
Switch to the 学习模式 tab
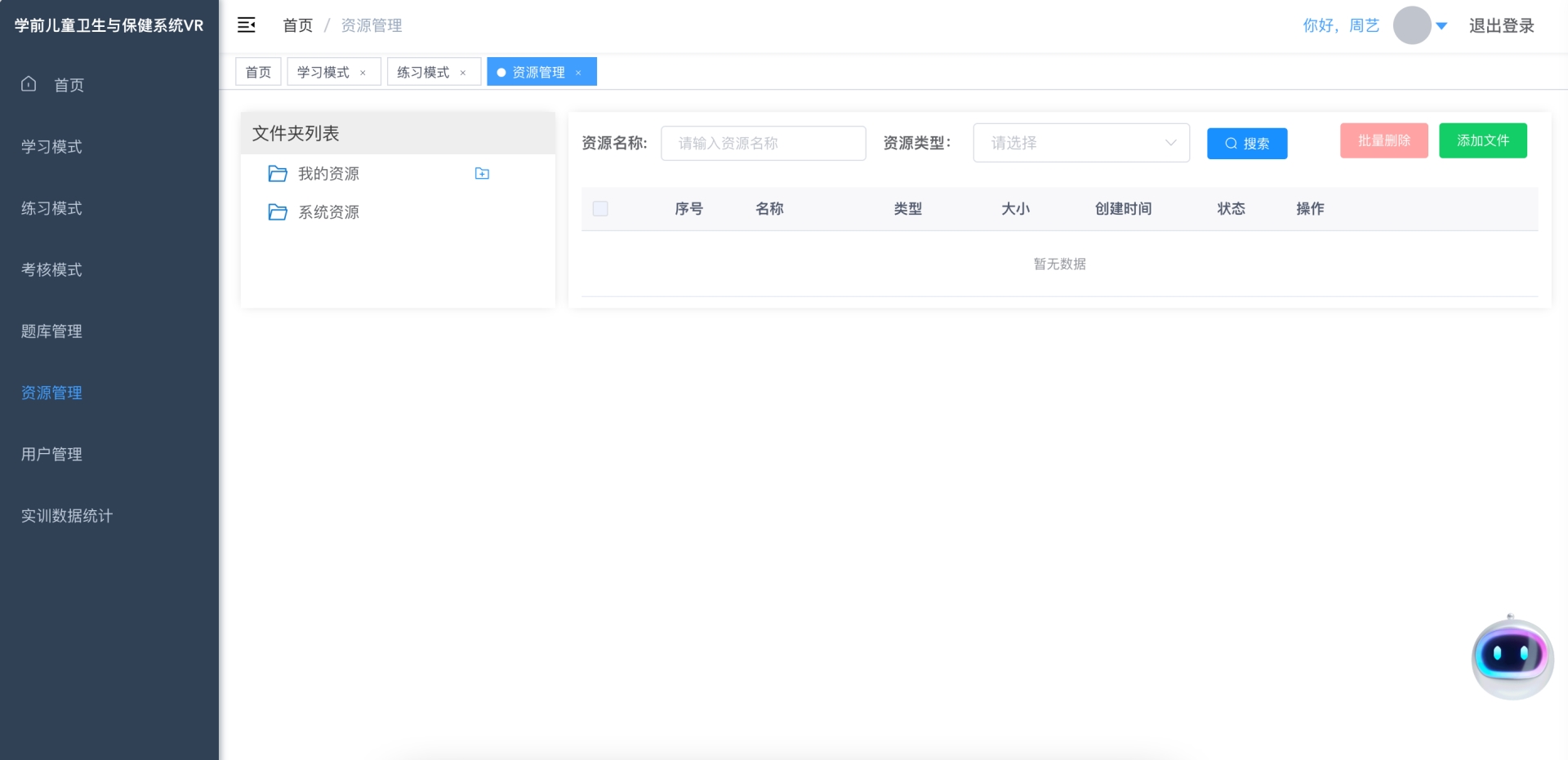[323, 72]
